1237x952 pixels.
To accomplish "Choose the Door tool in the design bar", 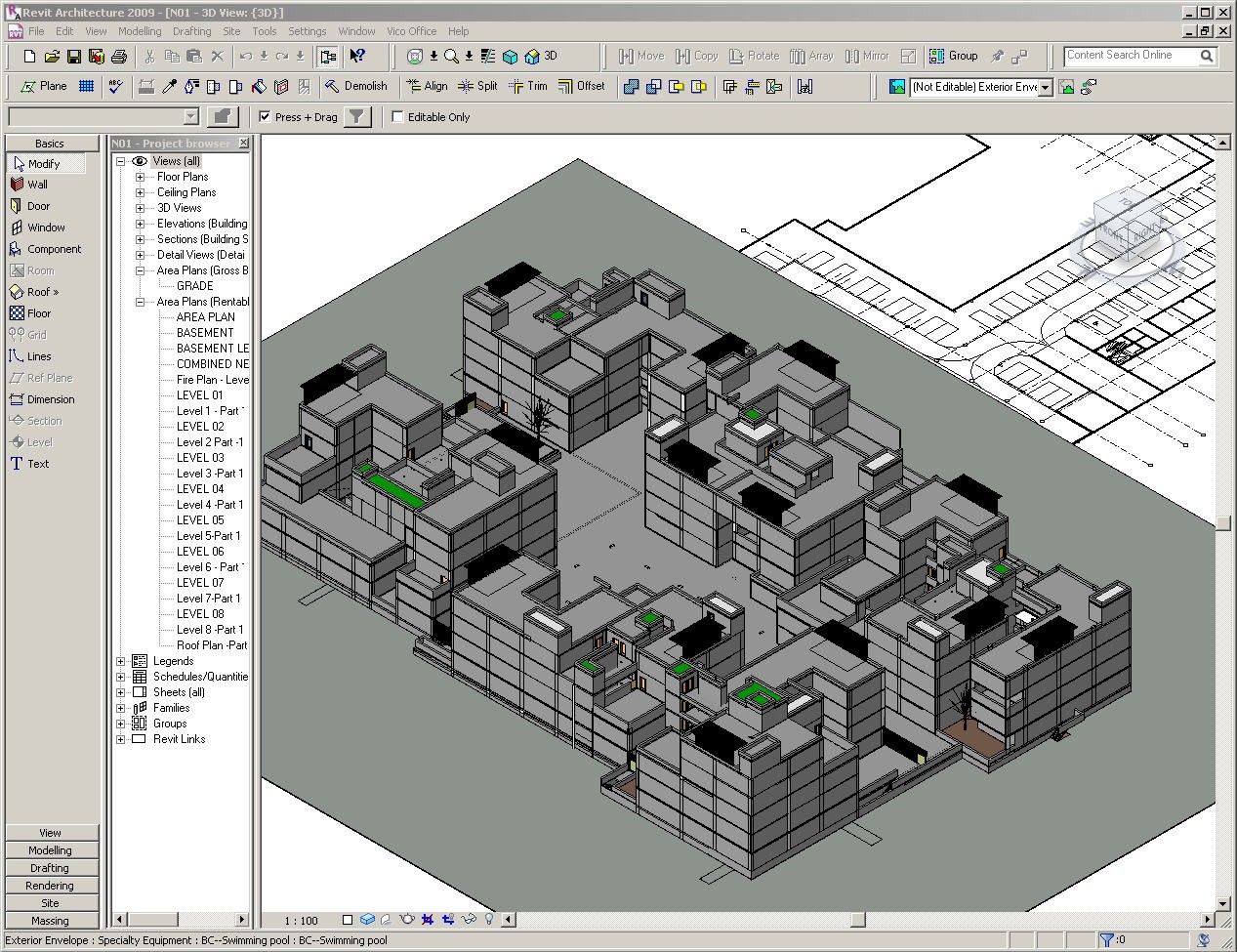I will 30,206.
